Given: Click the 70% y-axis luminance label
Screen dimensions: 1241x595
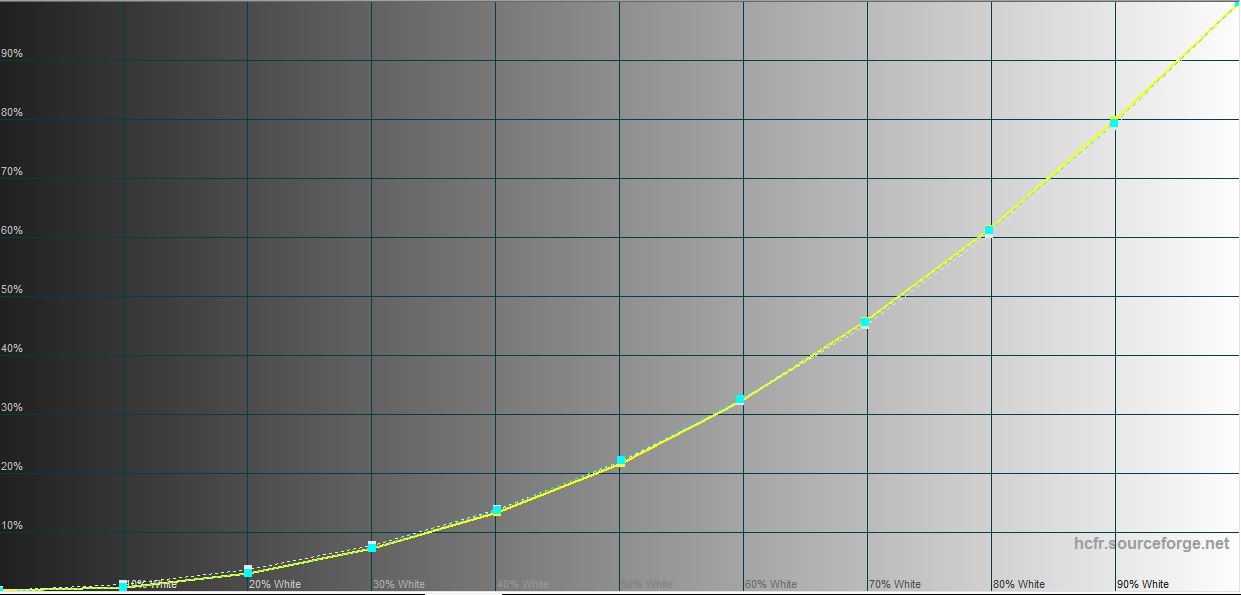Looking at the screenshot, I should [12, 172].
